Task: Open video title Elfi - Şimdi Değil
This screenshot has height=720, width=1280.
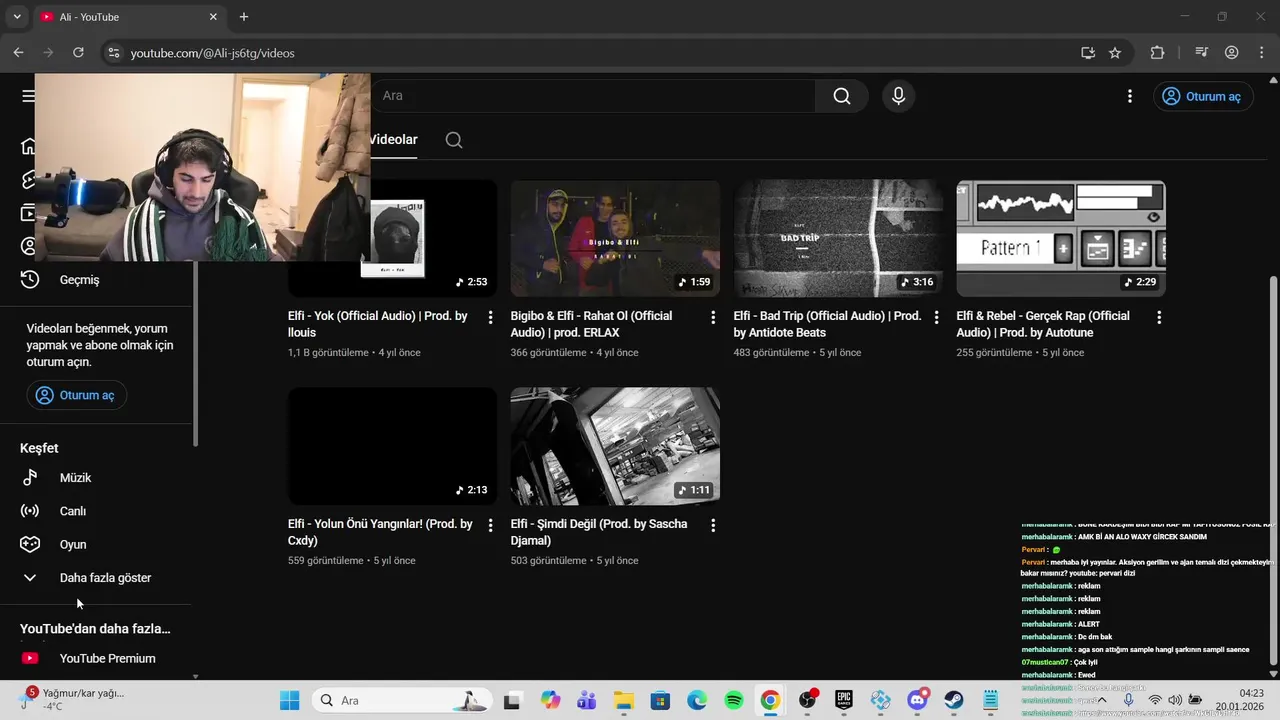Action: (599, 532)
